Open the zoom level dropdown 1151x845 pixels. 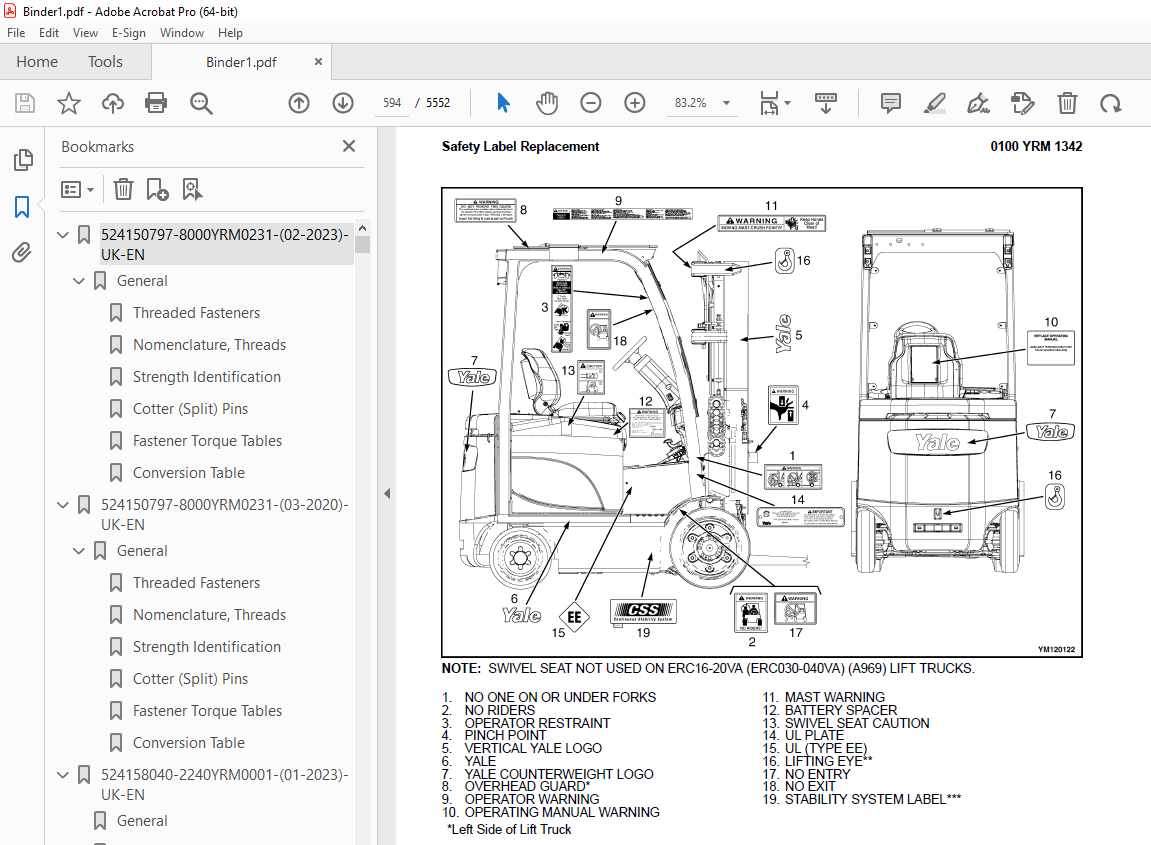(726, 103)
